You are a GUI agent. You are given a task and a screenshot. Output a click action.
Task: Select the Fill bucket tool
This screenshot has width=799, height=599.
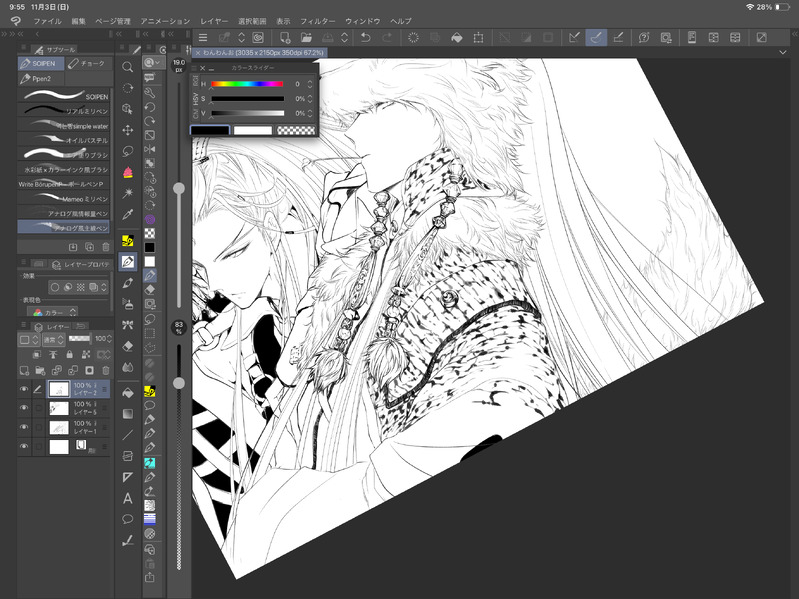click(128, 393)
